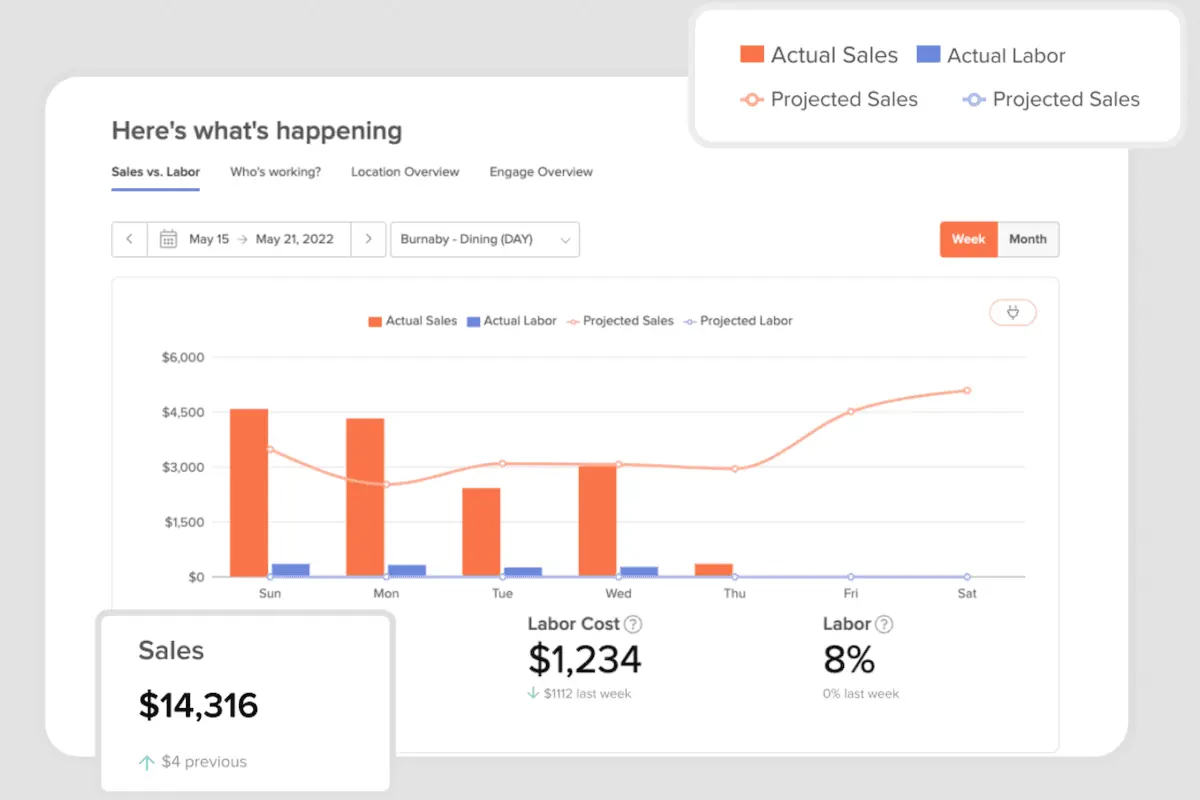Click the $1112 last week text

587,694
